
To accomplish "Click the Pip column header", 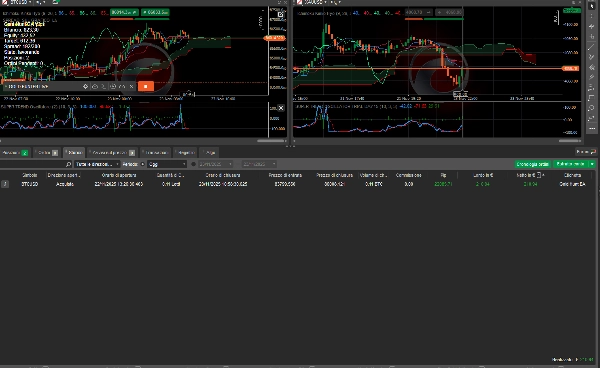I will pyautogui.click(x=443, y=175).
